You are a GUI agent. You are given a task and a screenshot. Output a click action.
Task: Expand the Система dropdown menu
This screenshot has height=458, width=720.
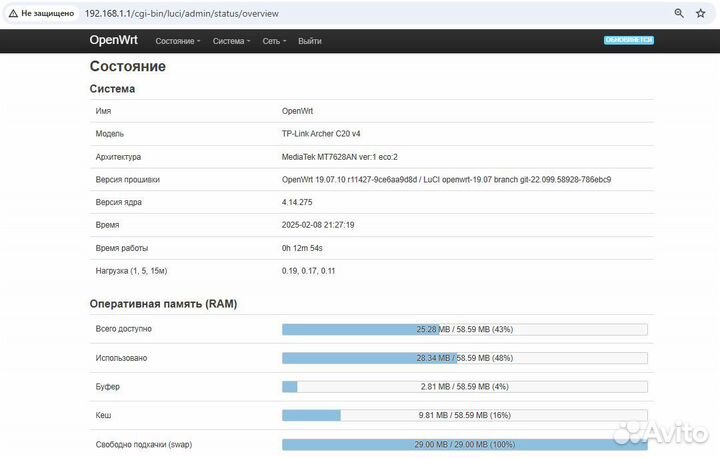(231, 41)
